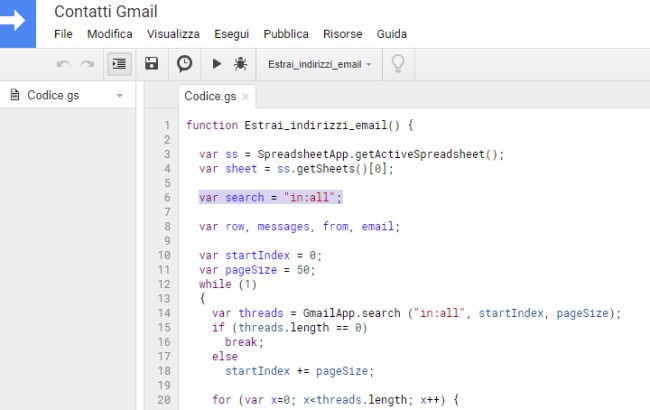The image size is (650, 410).
Task: Save the script with floppy icon
Action: coord(151,63)
